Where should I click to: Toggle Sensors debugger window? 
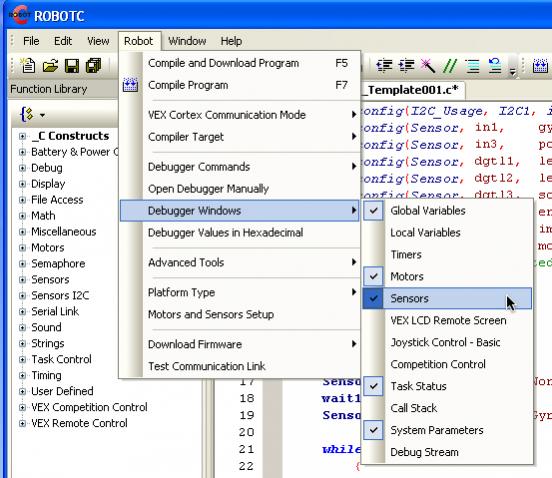click(x=447, y=298)
